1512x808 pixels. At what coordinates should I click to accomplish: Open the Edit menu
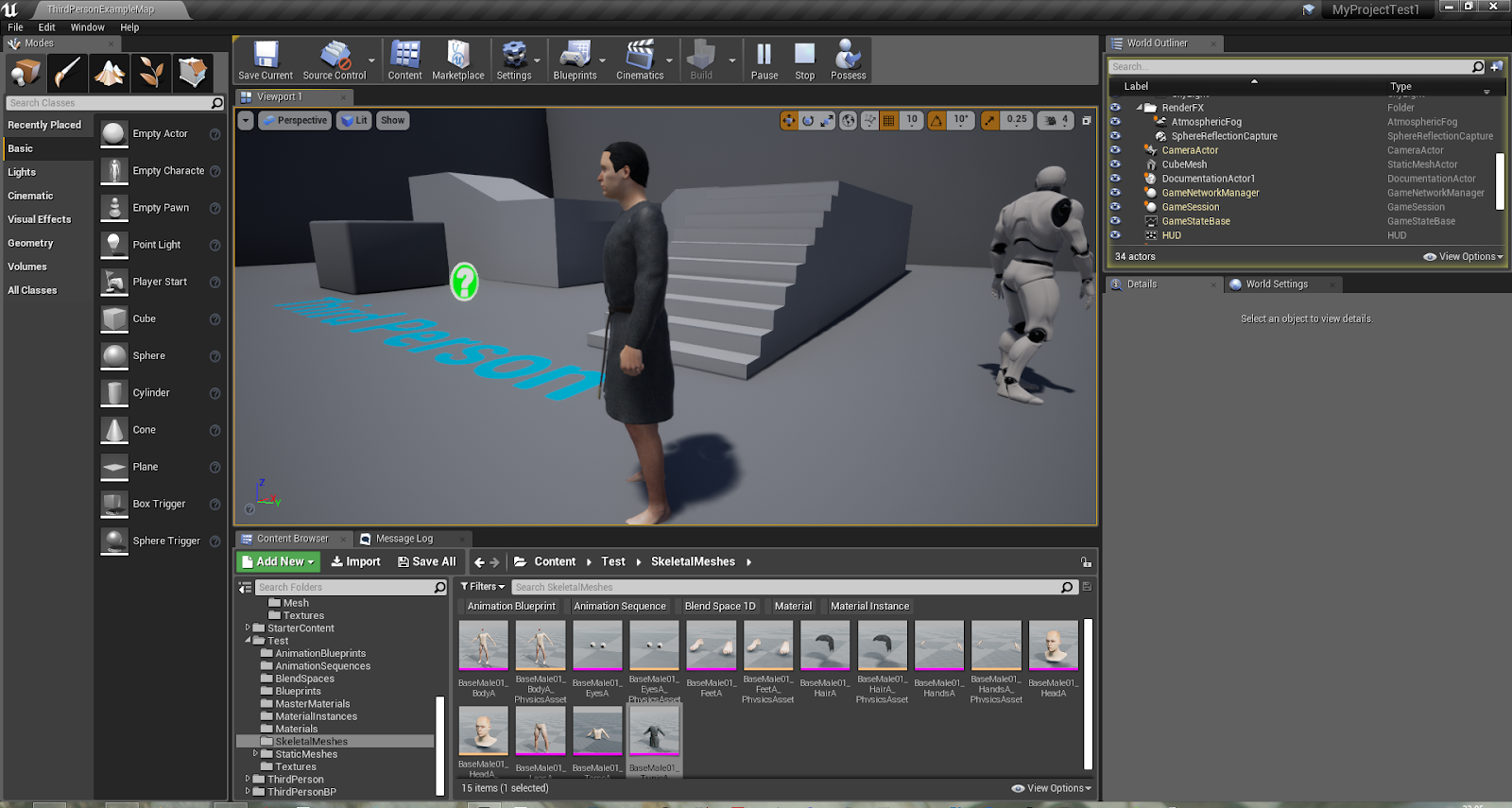coord(46,27)
